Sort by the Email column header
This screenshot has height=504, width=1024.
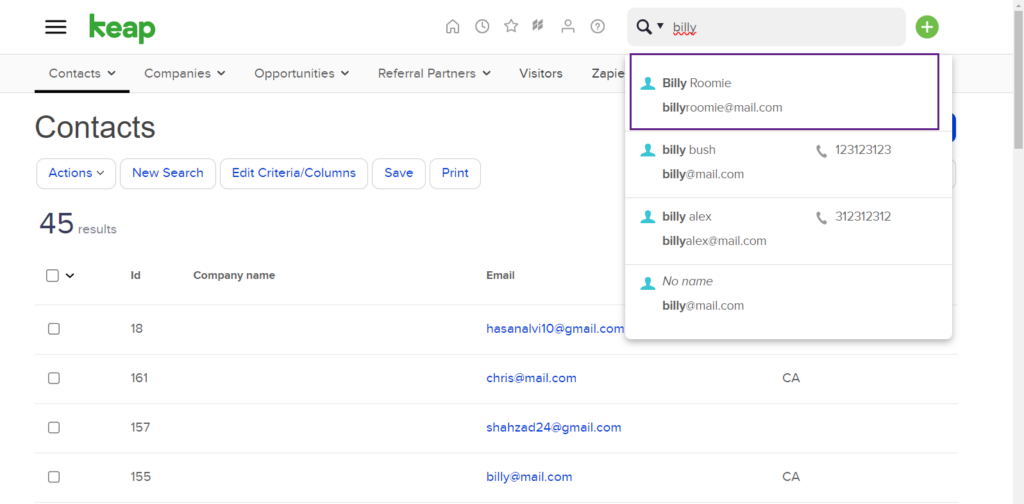pos(500,276)
